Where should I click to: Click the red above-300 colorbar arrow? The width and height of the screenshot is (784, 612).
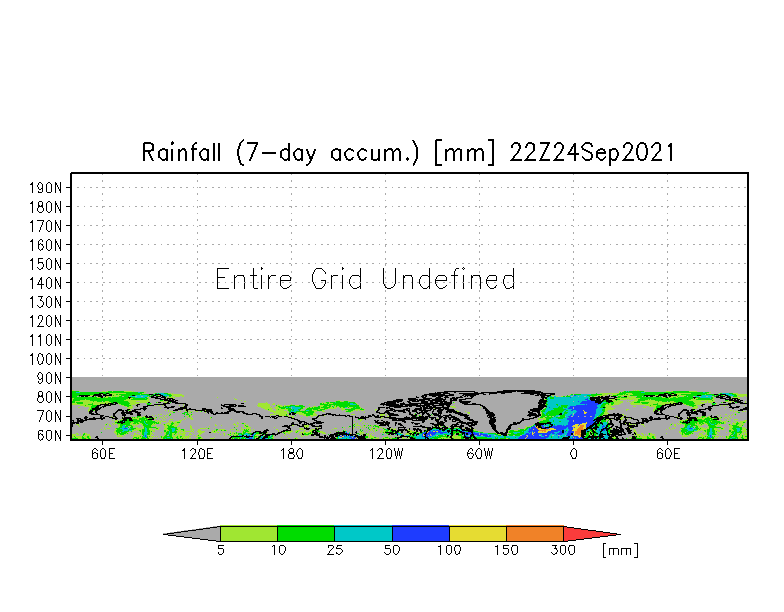[589, 534]
